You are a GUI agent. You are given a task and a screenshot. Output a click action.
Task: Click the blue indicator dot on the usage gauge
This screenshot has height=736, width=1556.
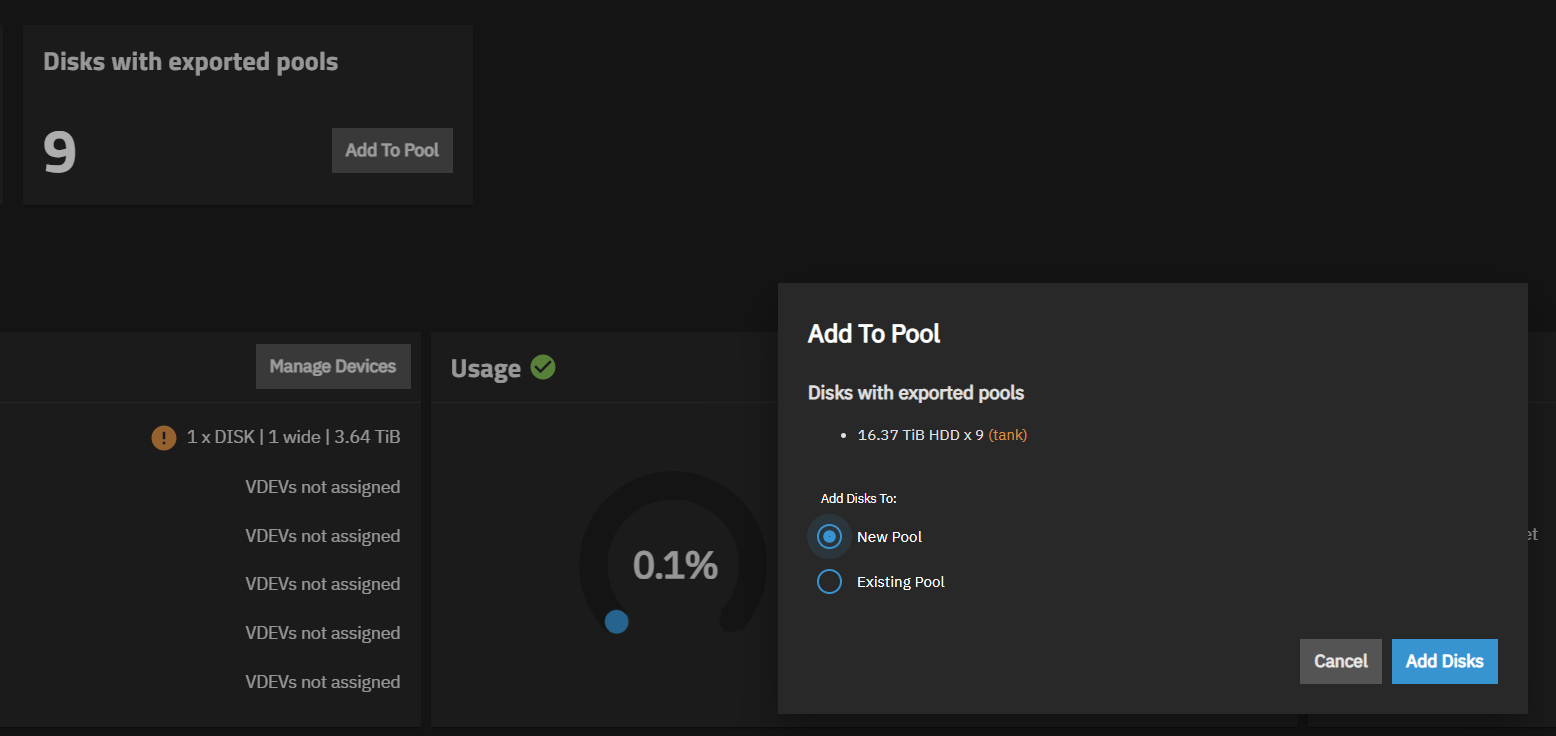[x=616, y=622]
